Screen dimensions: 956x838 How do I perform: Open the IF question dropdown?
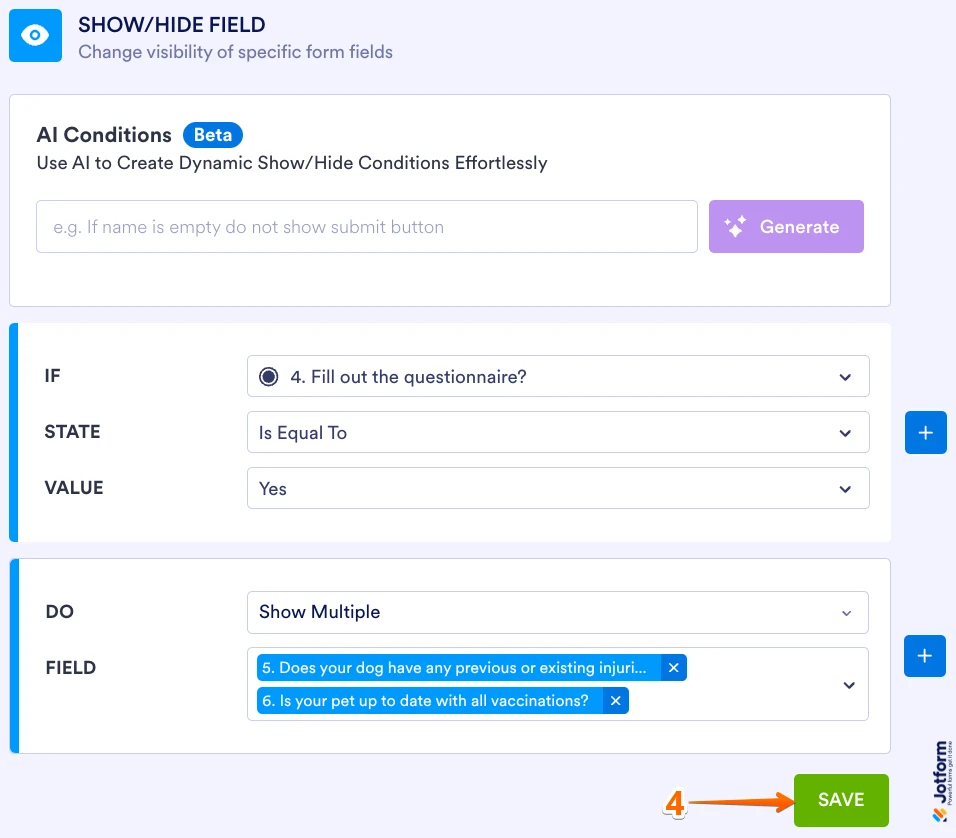(557, 376)
